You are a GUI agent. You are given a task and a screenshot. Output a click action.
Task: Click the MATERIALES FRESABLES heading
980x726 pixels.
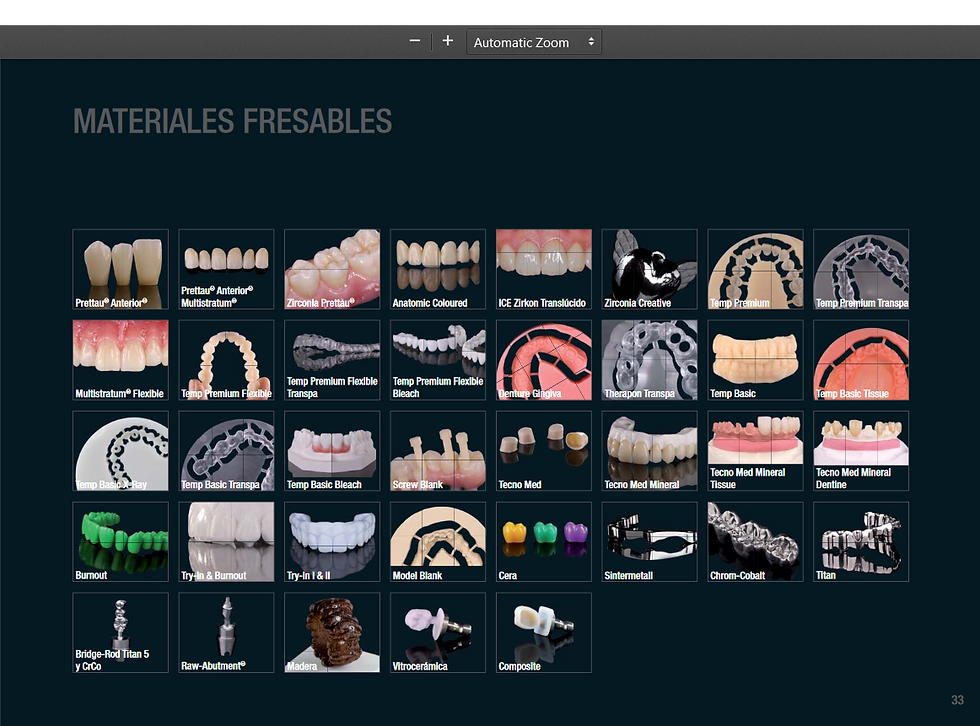coord(232,121)
